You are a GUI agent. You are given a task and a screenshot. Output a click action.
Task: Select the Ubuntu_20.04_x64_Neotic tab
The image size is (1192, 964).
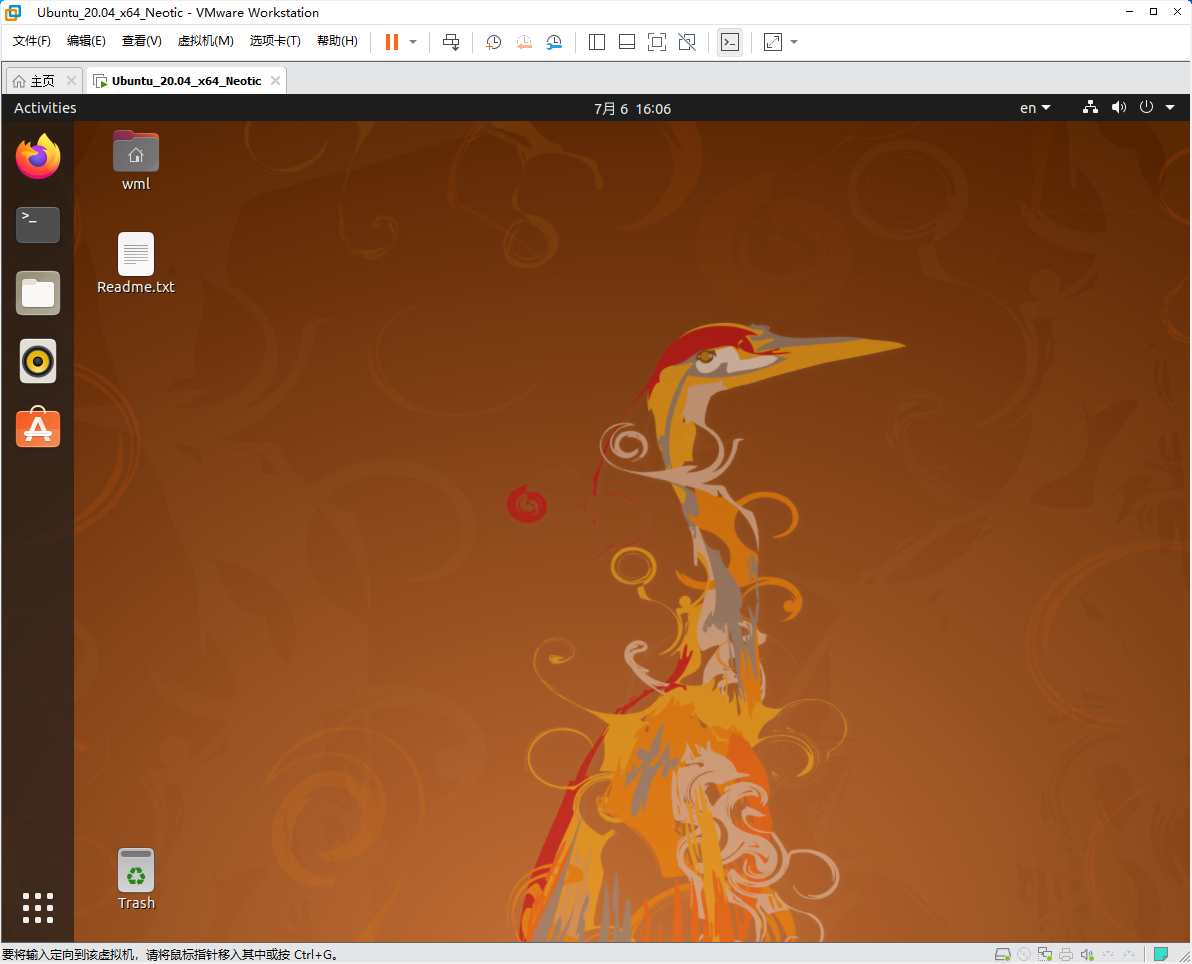(x=186, y=81)
